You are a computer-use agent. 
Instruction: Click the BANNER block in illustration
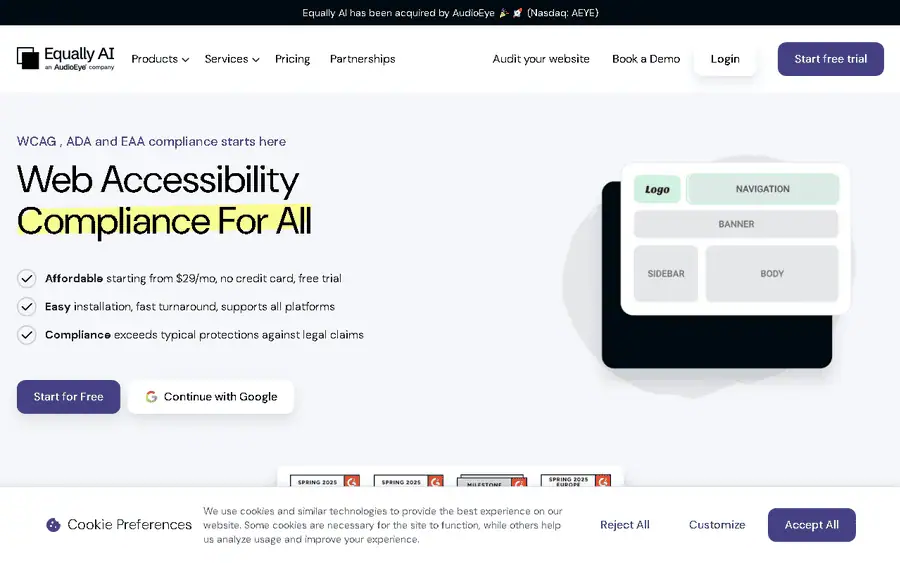(736, 224)
